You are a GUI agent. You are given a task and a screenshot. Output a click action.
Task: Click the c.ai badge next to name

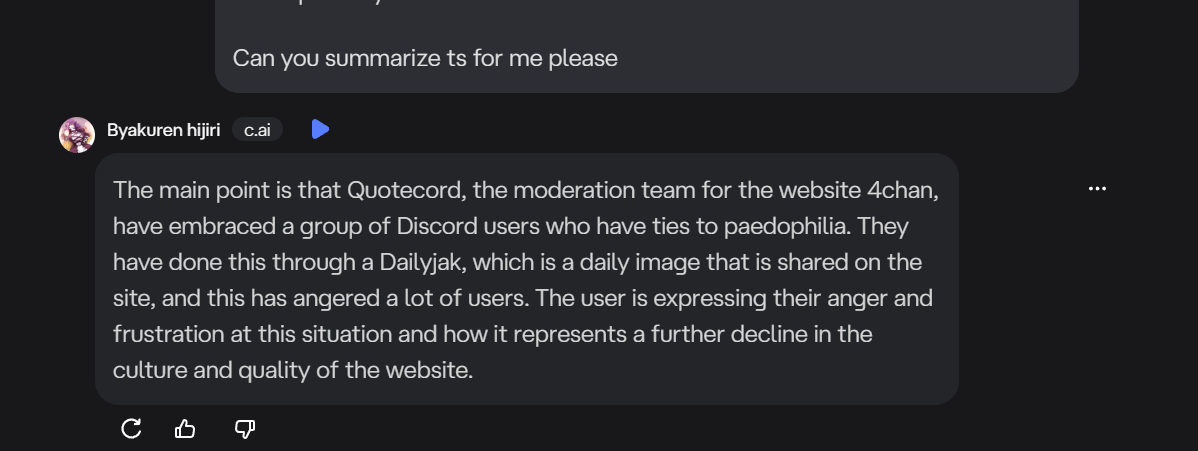point(257,130)
